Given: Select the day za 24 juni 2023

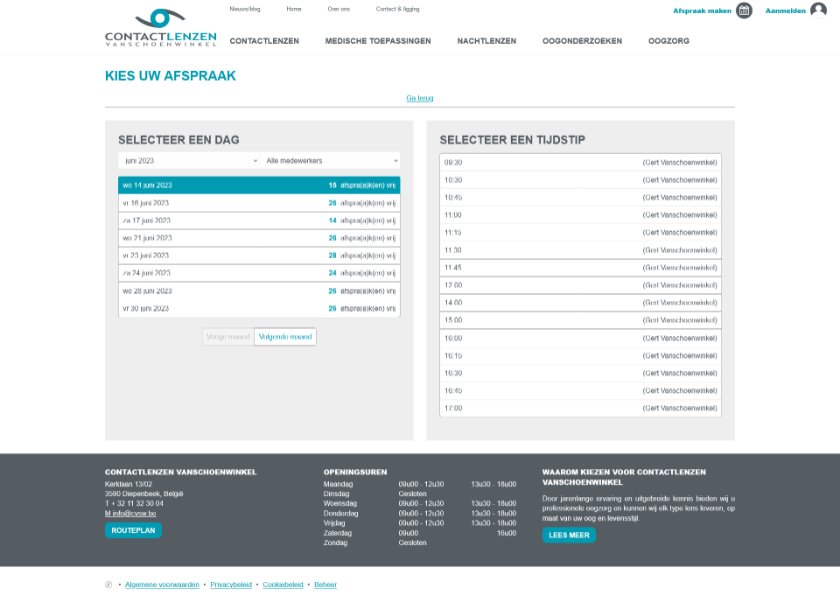Looking at the screenshot, I should [258, 273].
